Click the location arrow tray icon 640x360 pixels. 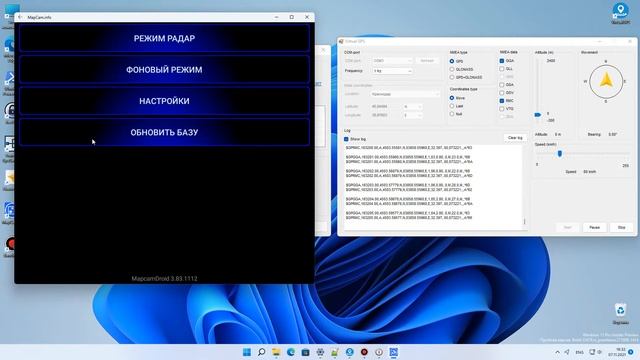coord(567,352)
